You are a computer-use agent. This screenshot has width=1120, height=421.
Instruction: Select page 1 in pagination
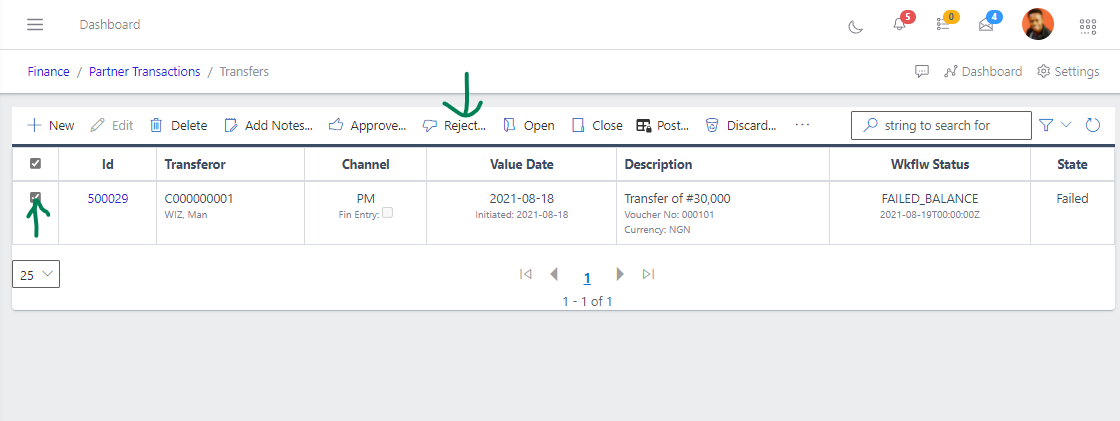click(587, 279)
